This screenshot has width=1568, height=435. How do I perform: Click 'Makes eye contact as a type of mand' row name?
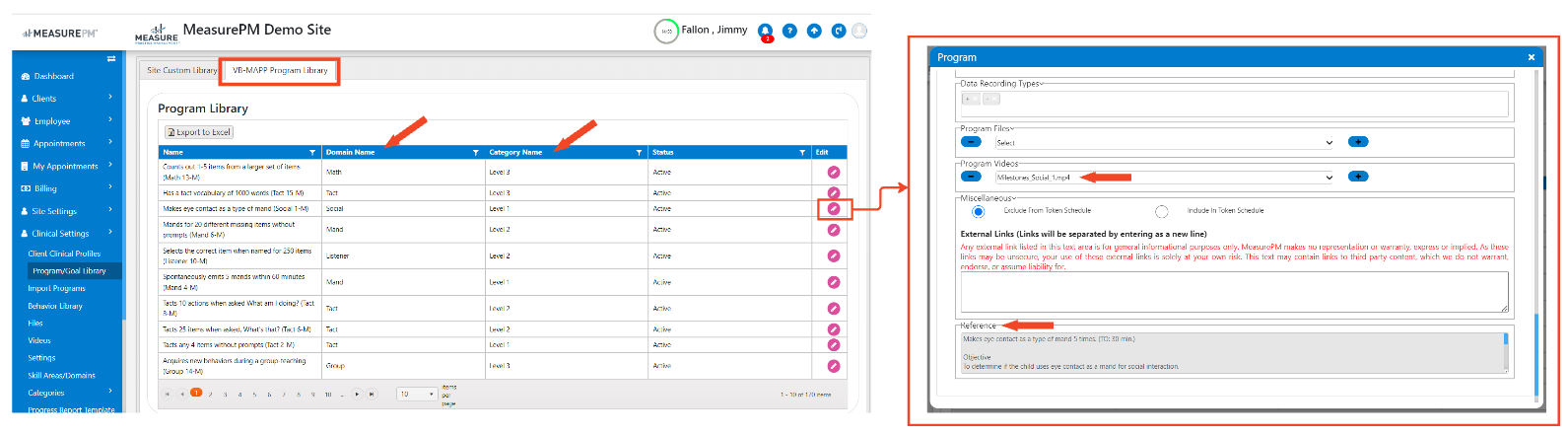tap(235, 209)
